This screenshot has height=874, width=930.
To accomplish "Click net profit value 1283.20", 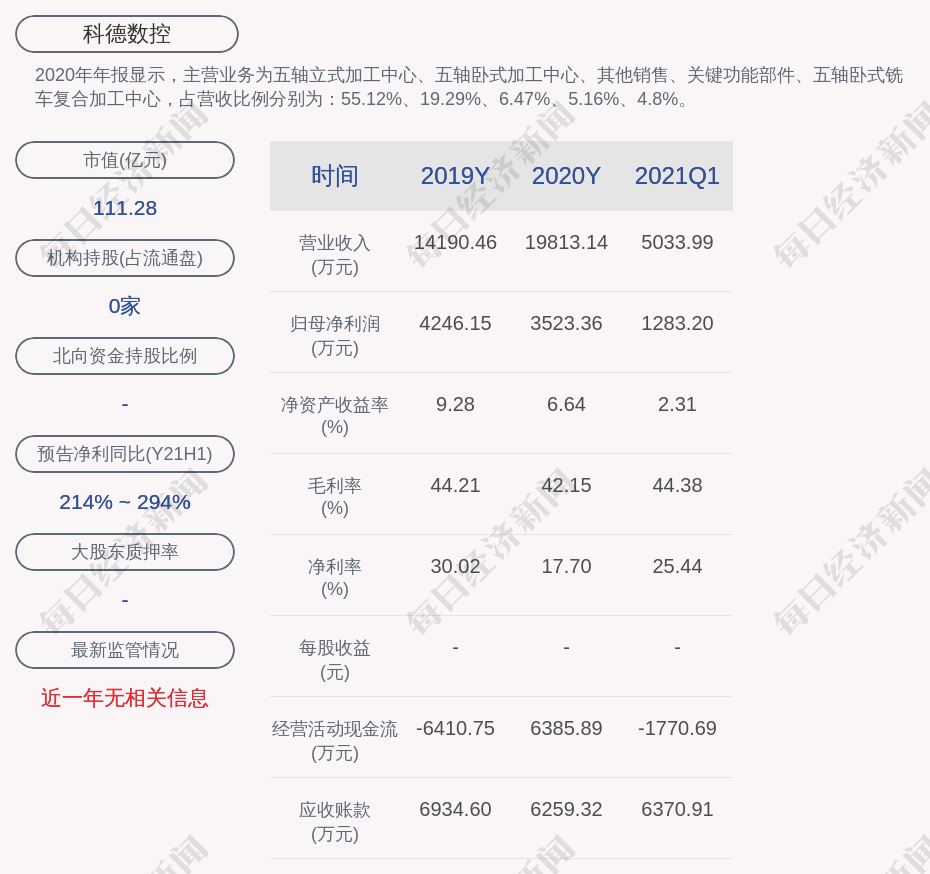I will click(x=677, y=323).
